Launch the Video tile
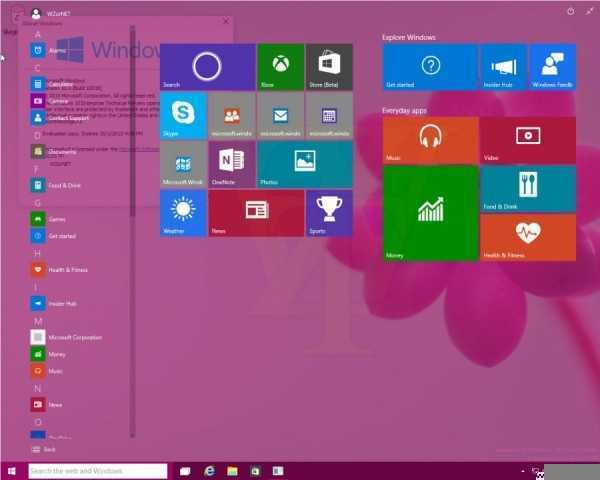 pos(528,140)
